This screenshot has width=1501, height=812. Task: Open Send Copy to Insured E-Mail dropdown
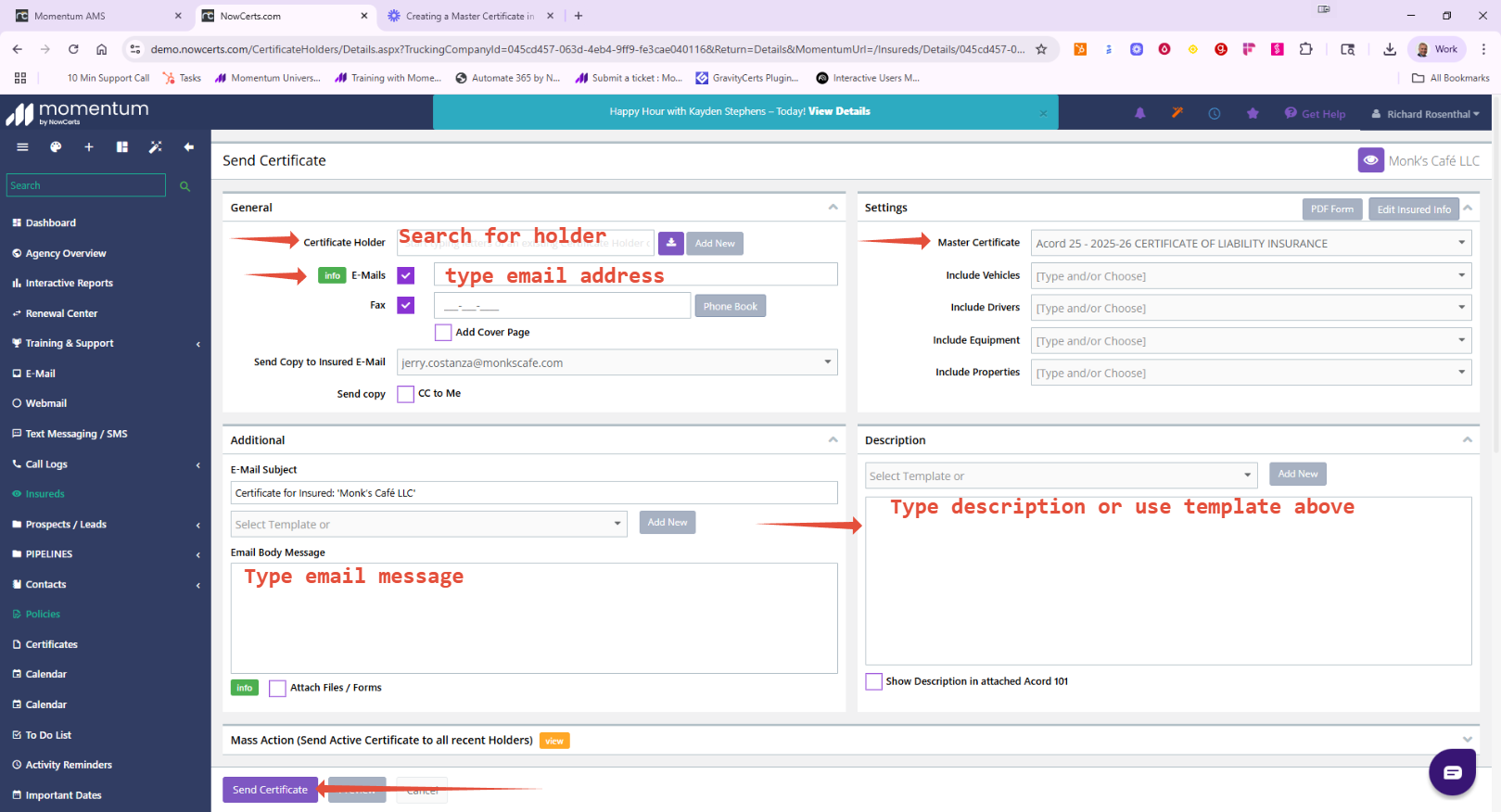(617, 362)
